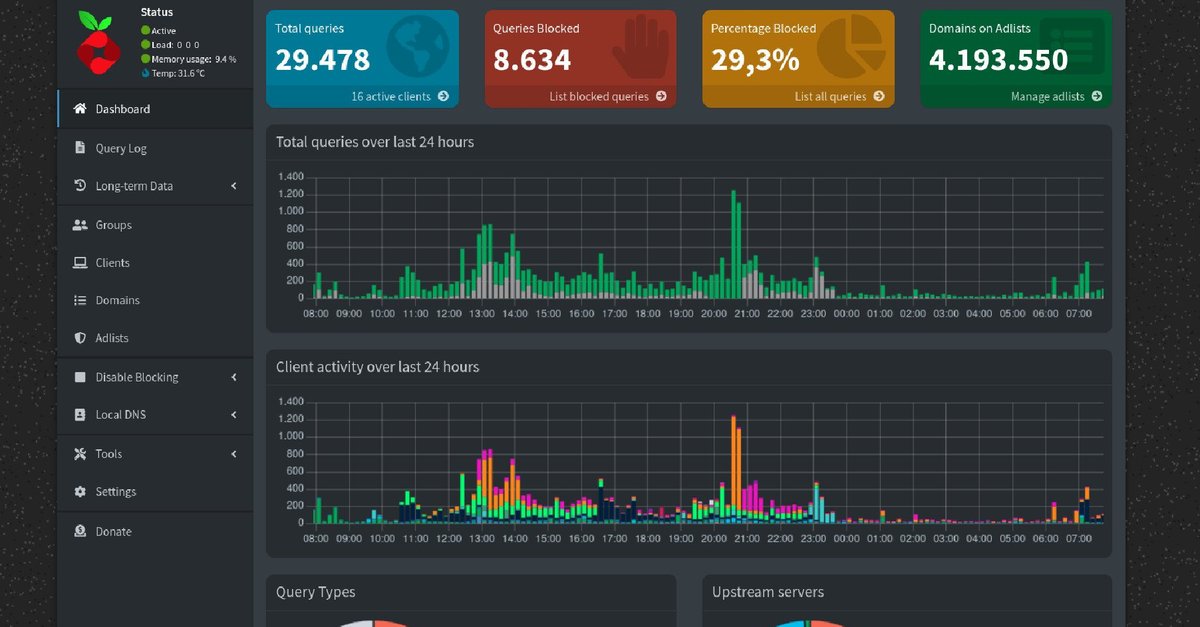
Task: Expand the Disable Blocking options
Action: pos(233,377)
